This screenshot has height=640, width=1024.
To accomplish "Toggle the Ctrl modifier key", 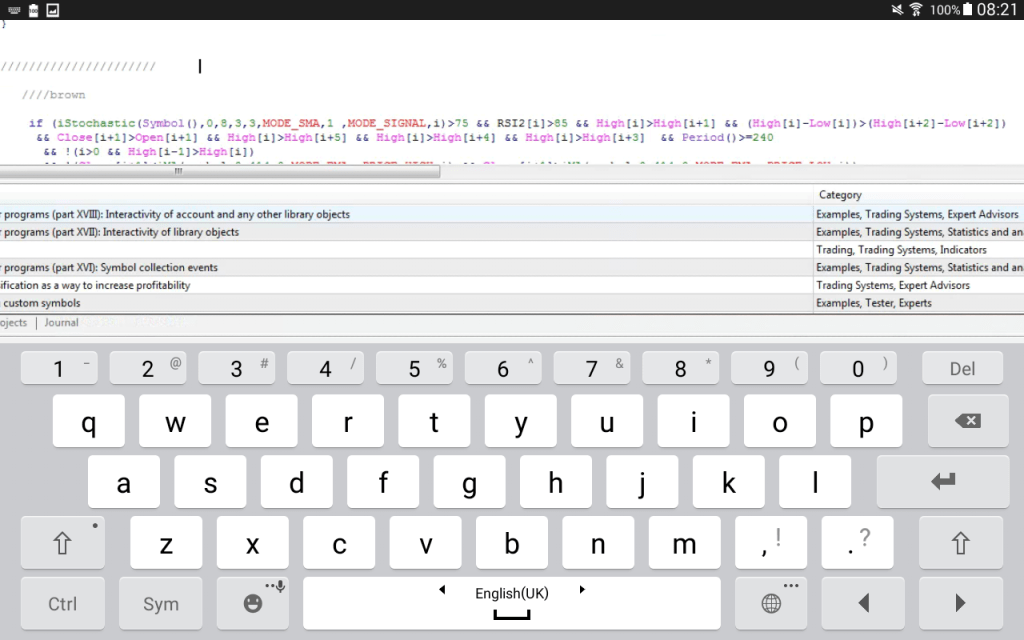I will 62,603.
